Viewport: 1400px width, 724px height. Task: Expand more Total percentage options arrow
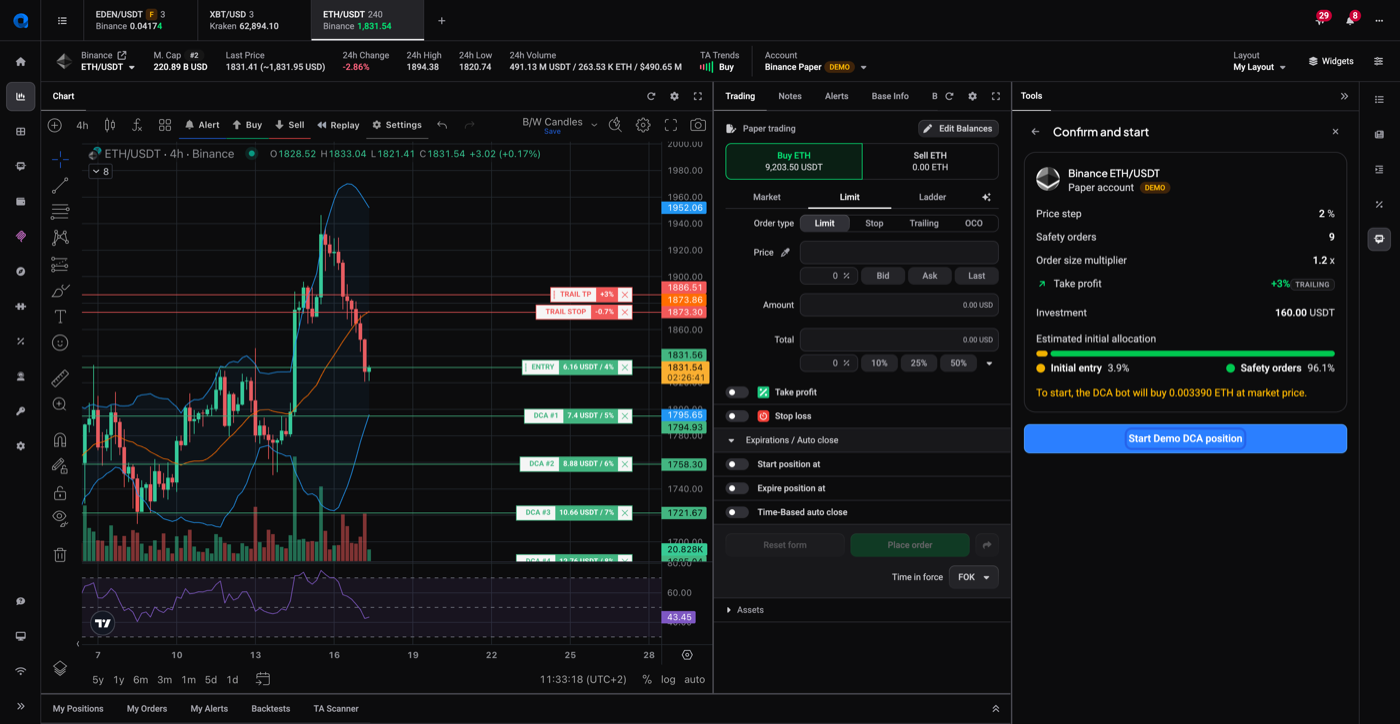click(990, 363)
